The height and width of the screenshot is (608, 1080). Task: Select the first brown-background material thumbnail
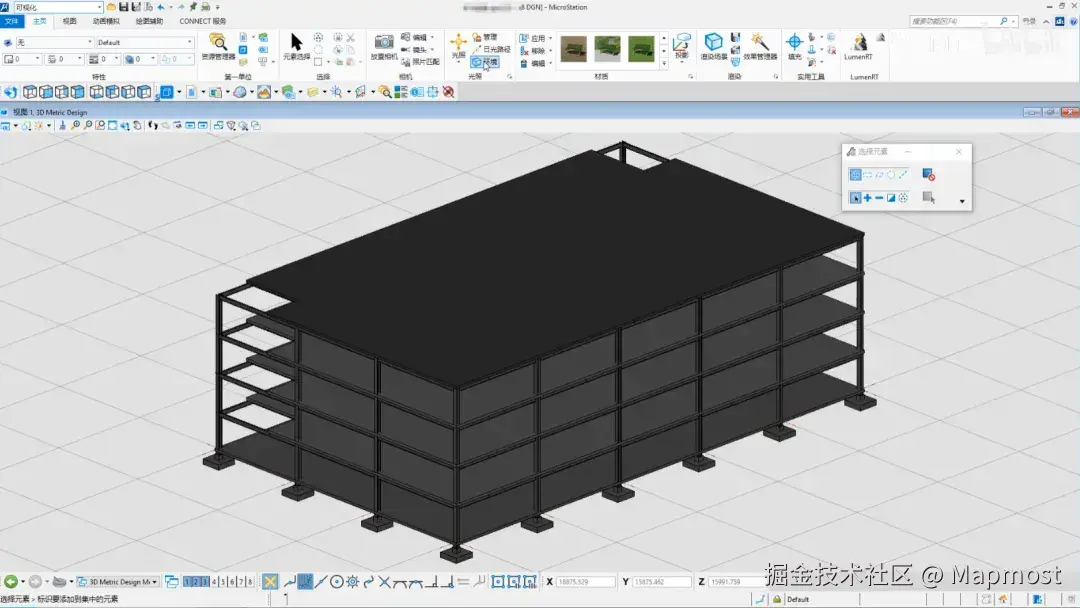574,49
